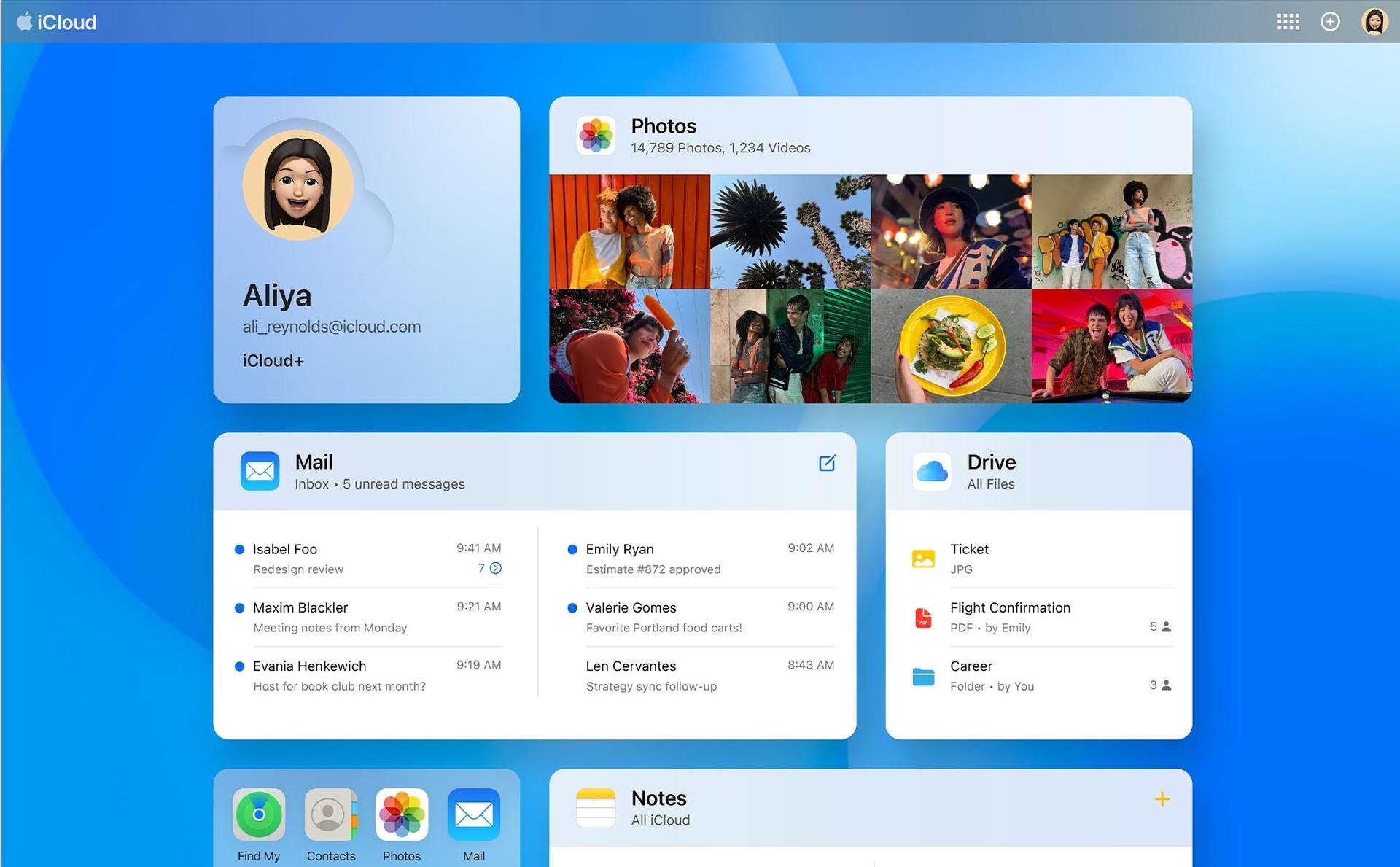The image size is (1400, 867).
Task: Open the Ticket file row
Action: click(1042, 559)
